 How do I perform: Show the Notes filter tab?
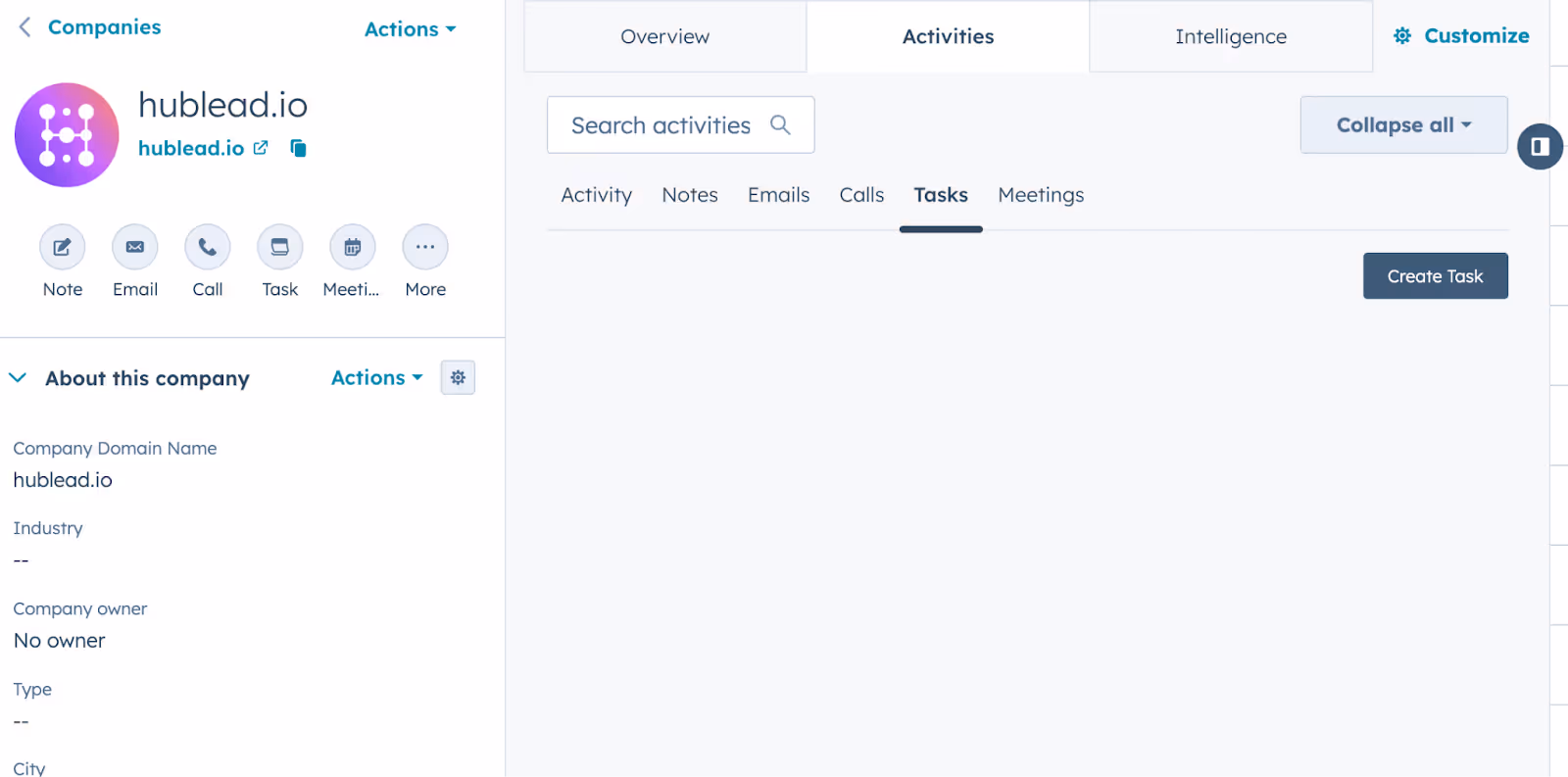click(690, 195)
